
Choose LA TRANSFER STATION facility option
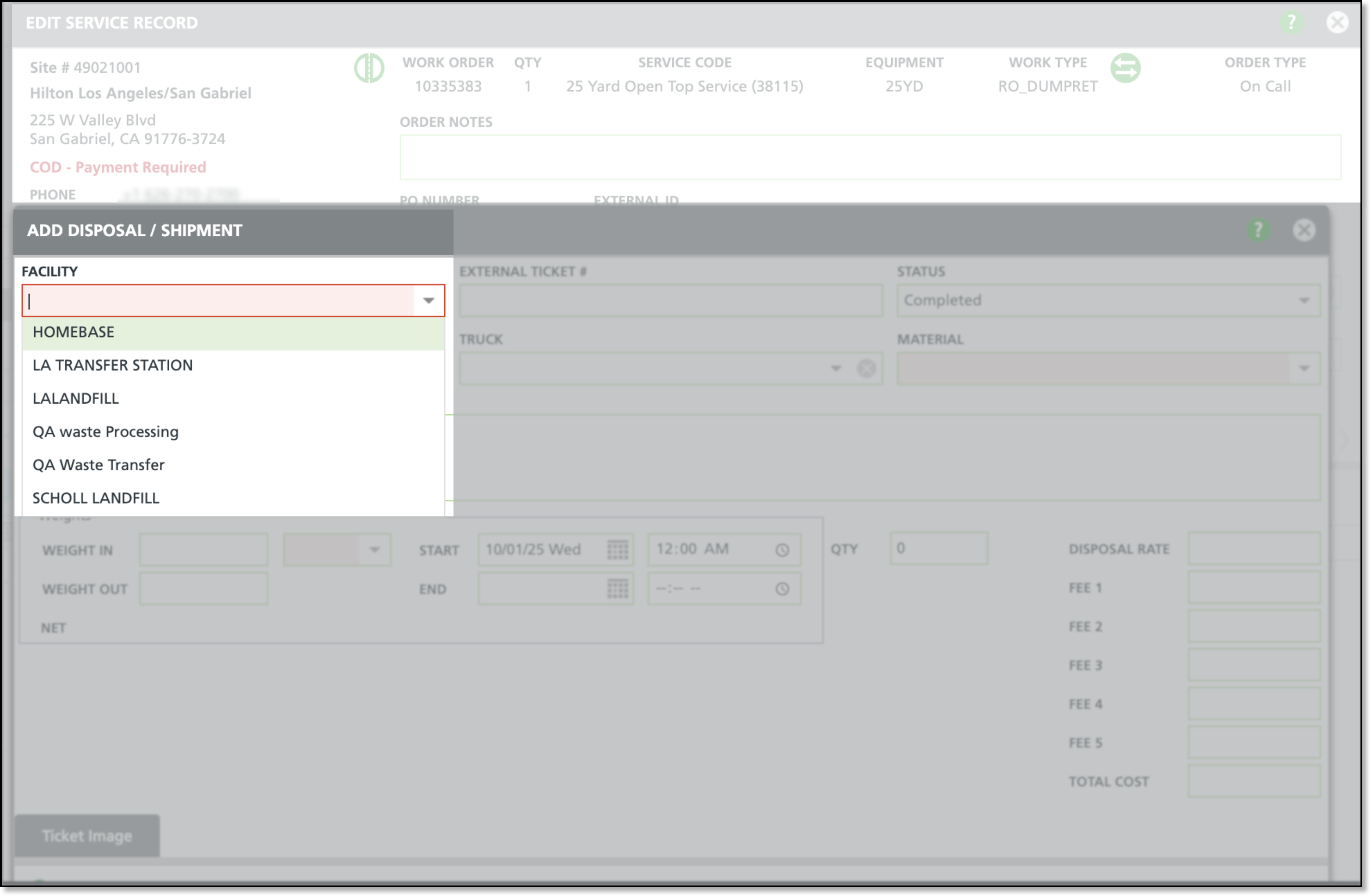113,365
